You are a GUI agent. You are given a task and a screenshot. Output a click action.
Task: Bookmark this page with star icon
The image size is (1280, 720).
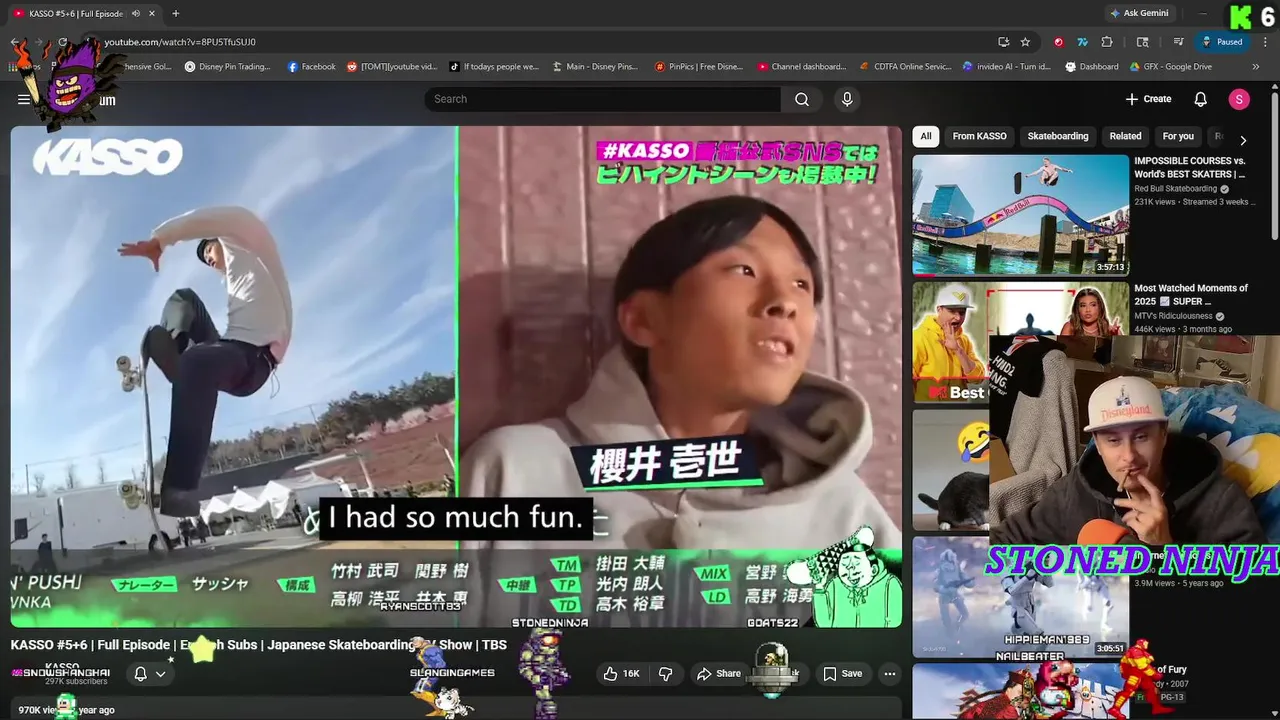[1025, 42]
